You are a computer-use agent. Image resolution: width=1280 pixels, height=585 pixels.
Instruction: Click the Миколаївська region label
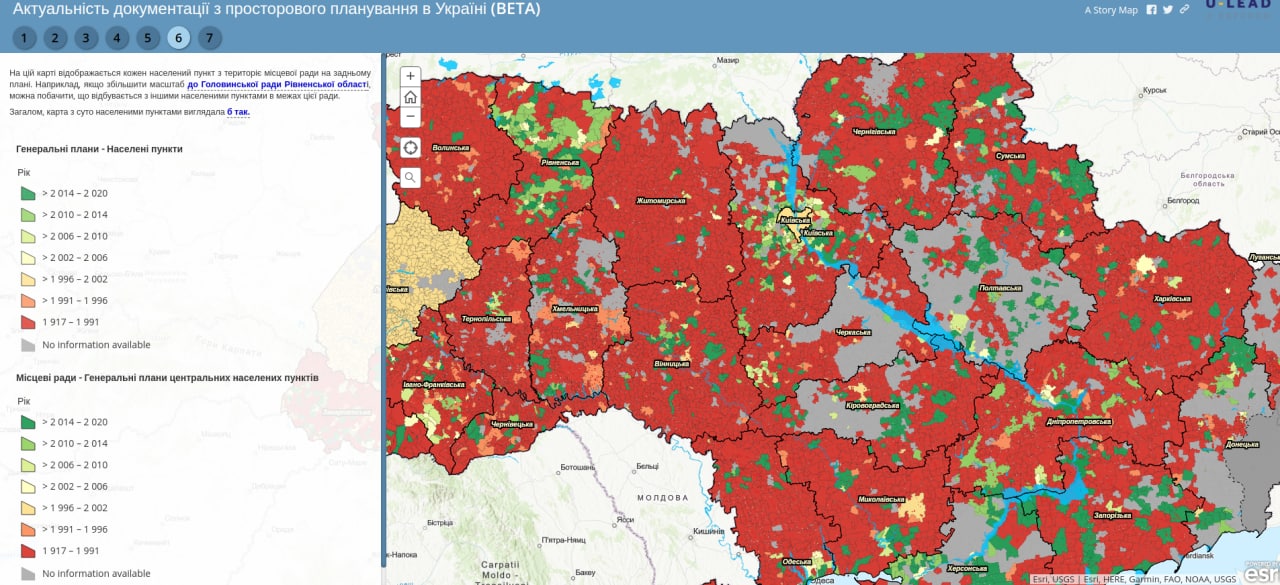[881, 499]
